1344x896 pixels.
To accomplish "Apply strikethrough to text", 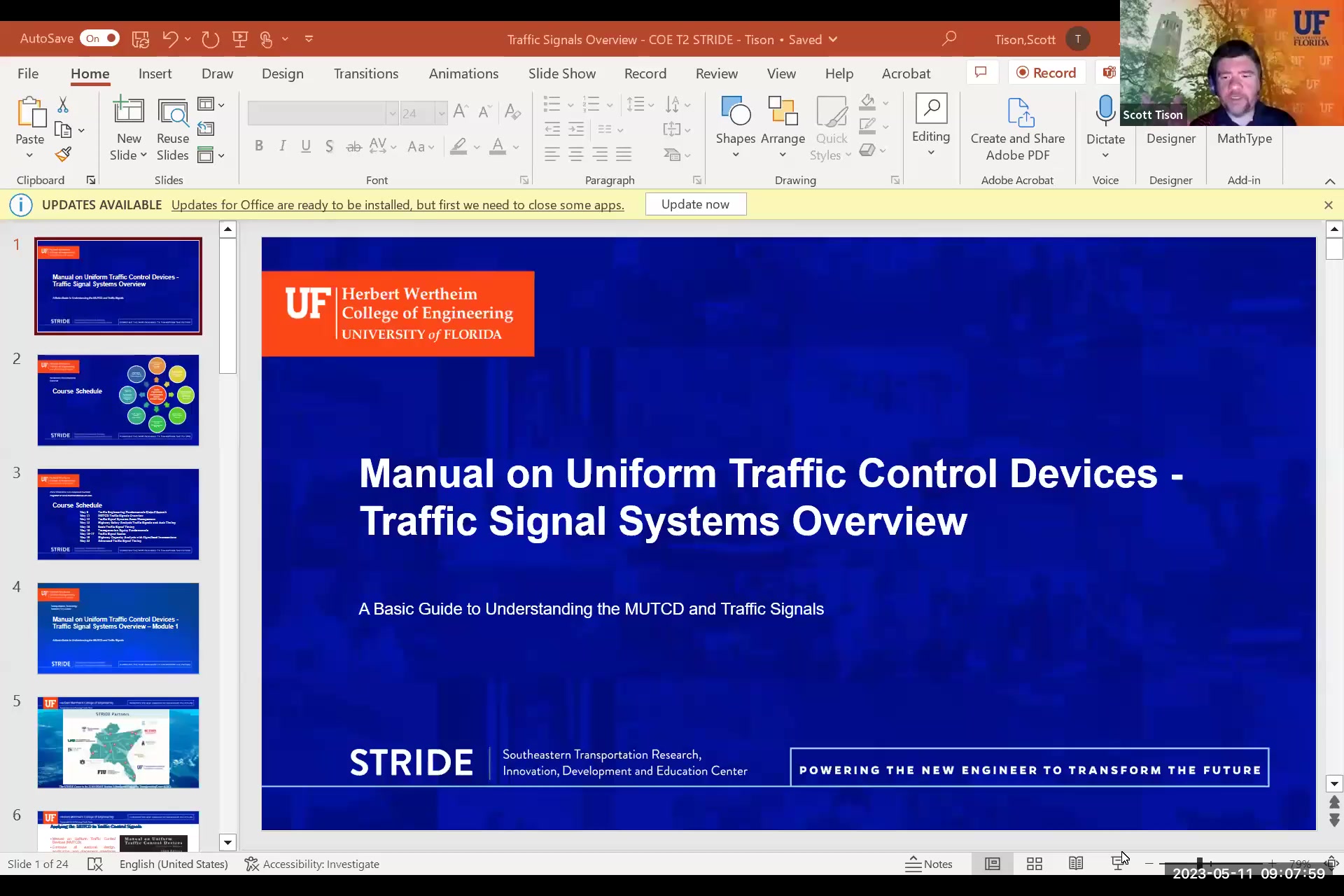I will [x=353, y=146].
